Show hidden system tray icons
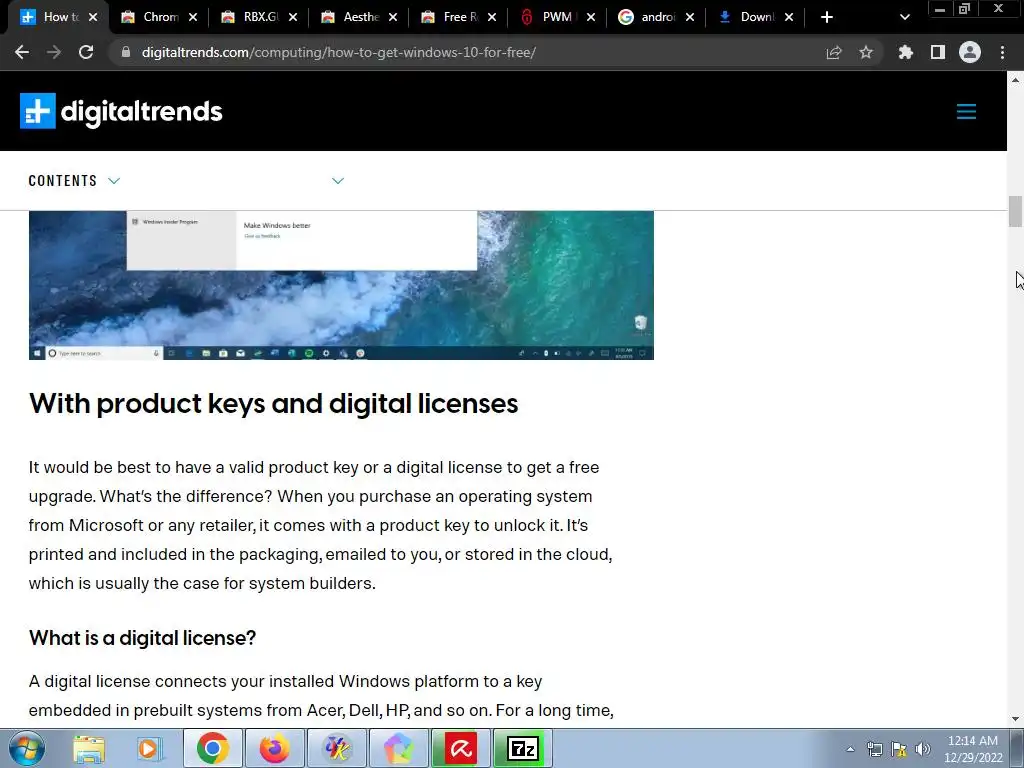 (850, 749)
